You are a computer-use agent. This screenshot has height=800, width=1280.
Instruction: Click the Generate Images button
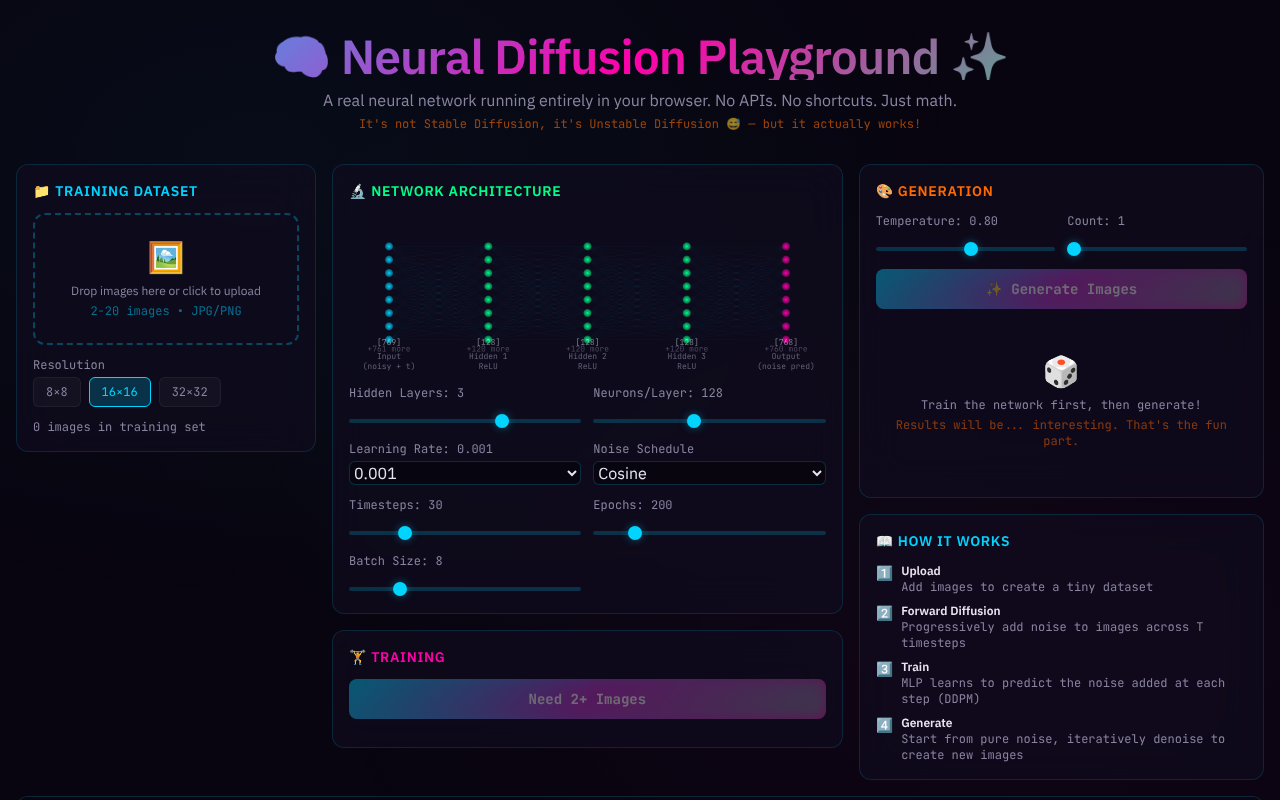1060,288
